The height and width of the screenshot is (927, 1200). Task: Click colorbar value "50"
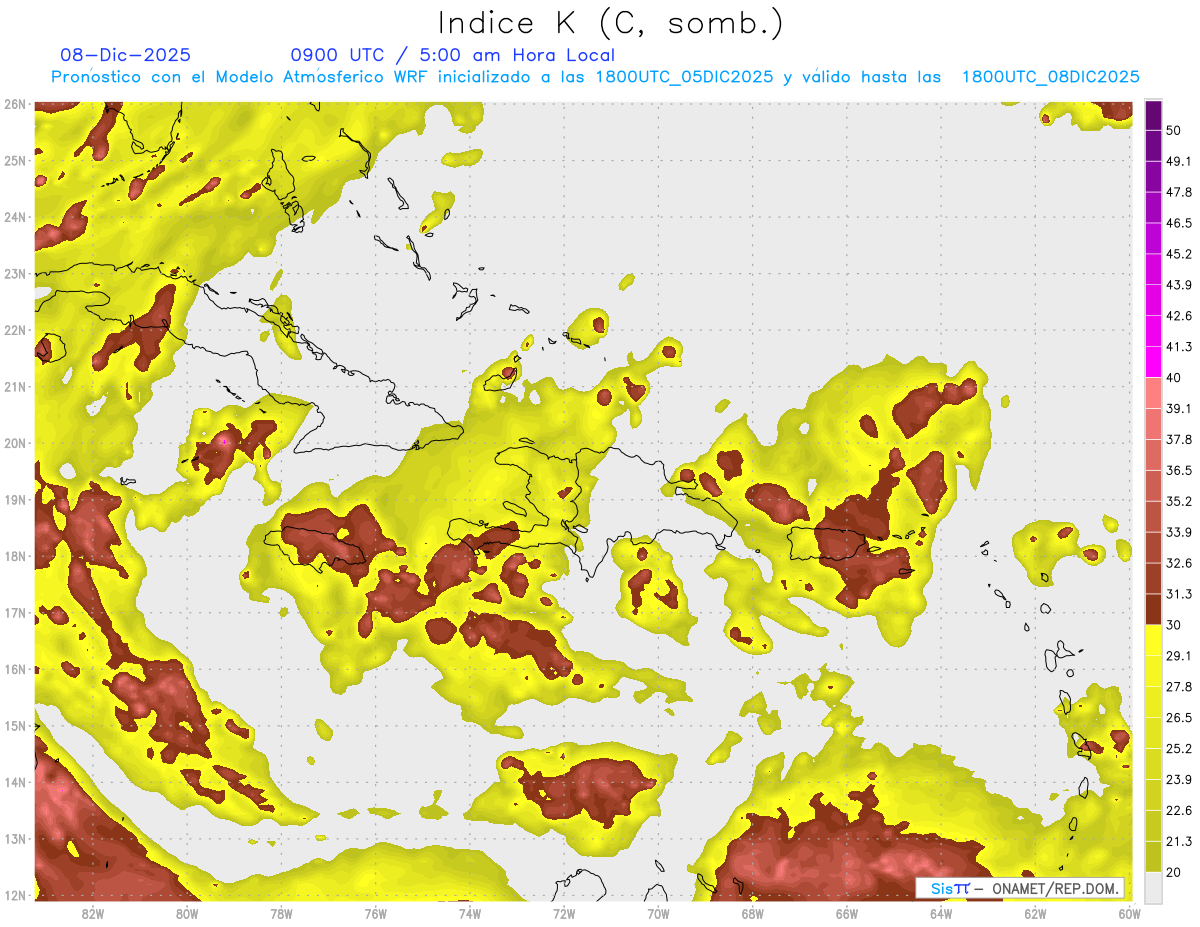tap(1173, 130)
